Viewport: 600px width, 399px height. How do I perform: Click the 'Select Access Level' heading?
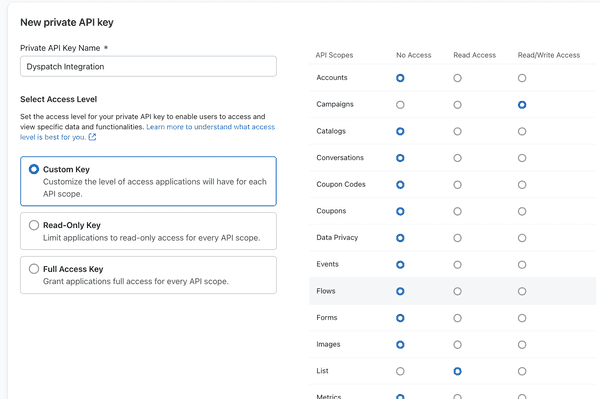59,99
